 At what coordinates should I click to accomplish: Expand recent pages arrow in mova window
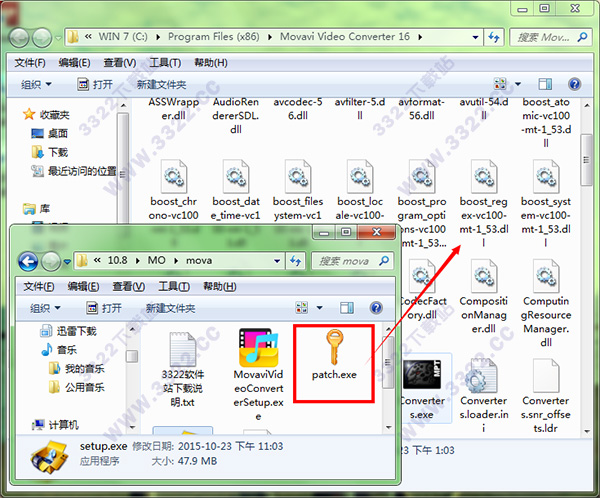(67, 262)
